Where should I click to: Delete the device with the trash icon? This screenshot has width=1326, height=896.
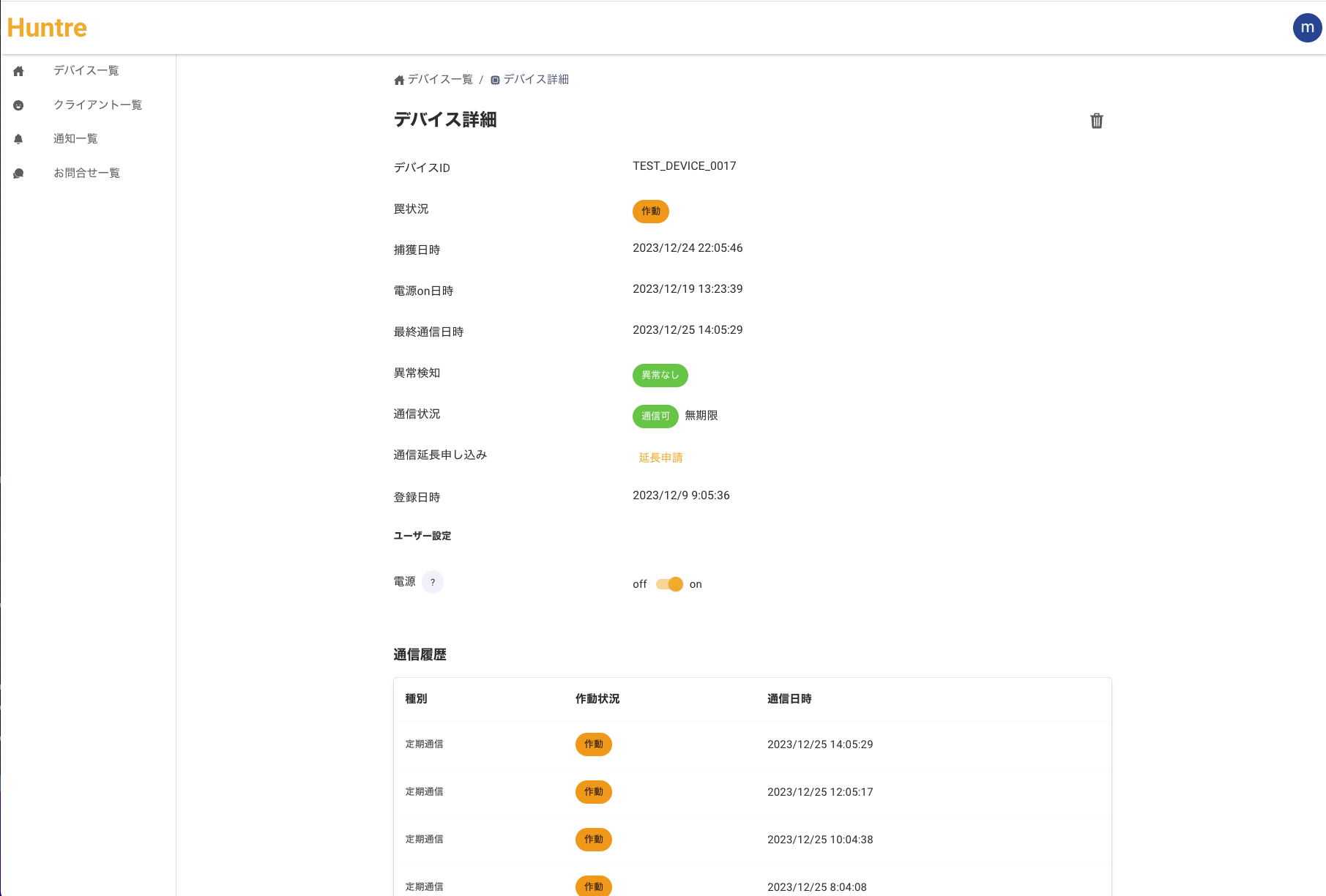[x=1096, y=121]
